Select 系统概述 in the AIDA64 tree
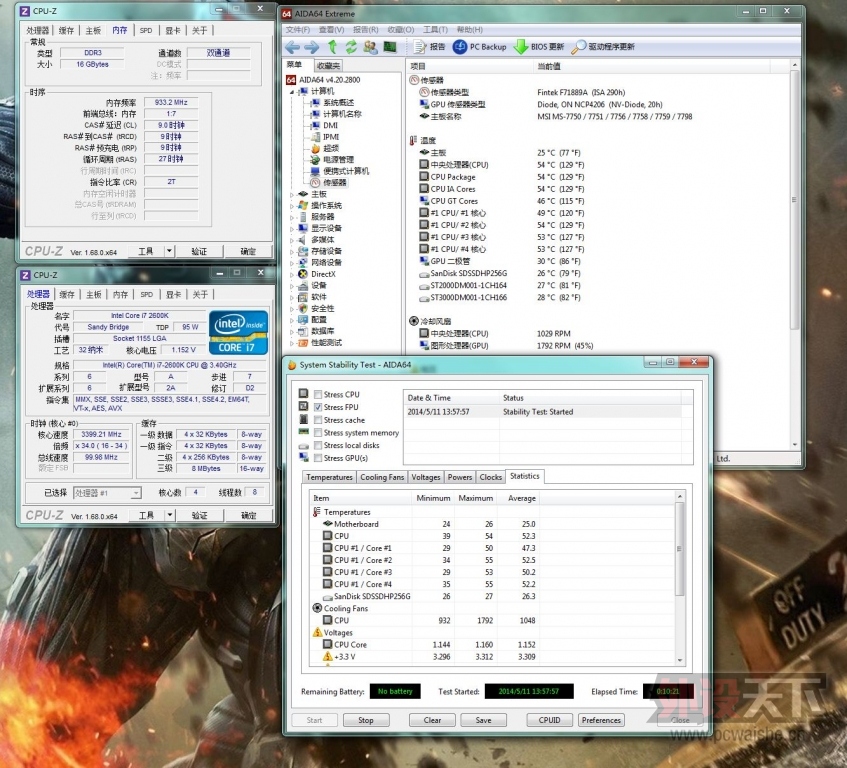Image resolution: width=847 pixels, height=768 pixels. tap(333, 103)
